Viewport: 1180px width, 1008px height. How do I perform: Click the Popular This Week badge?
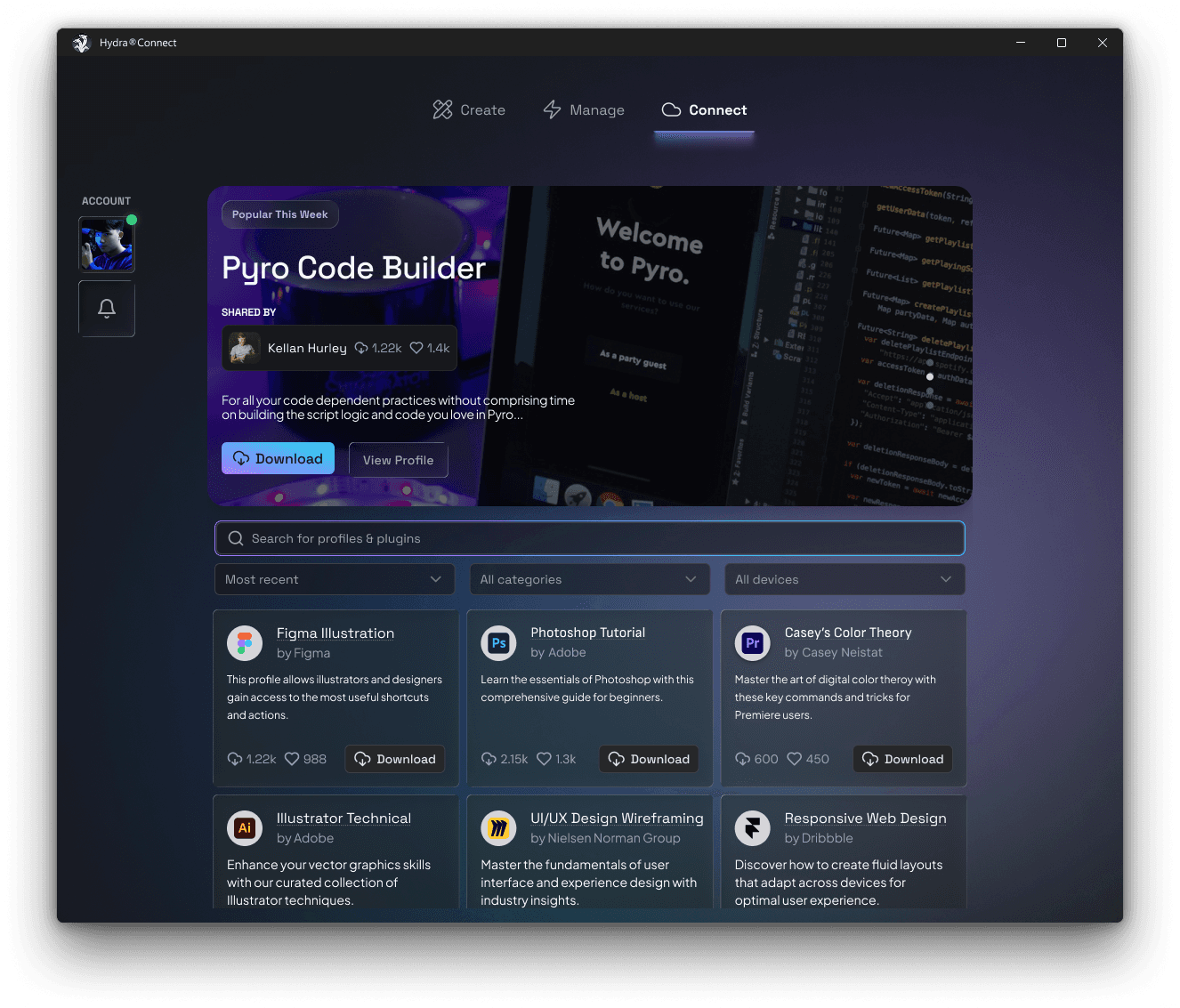280,214
